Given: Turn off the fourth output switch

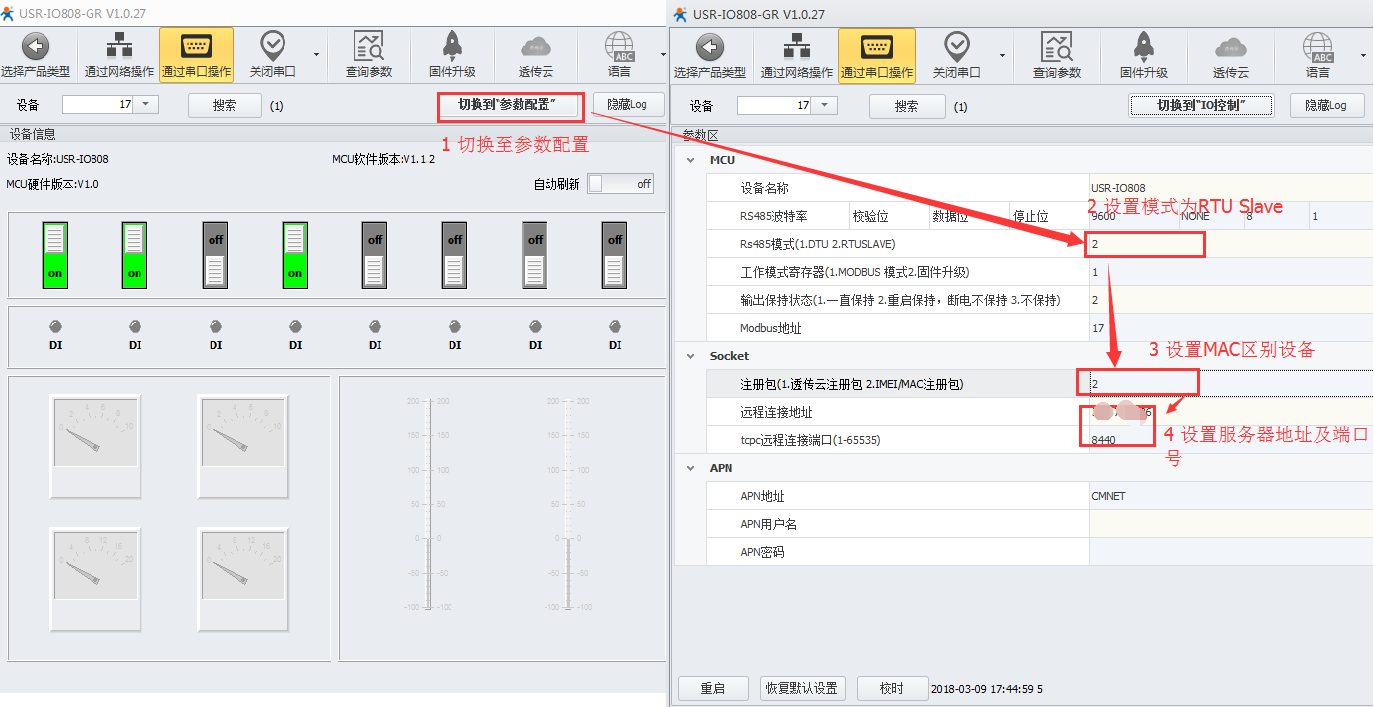Looking at the screenshot, I should click(295, 254).
